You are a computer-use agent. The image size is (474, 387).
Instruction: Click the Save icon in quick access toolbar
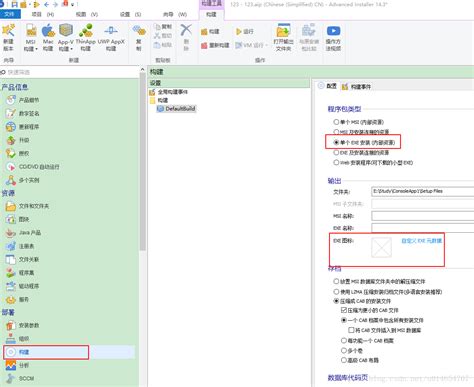[14, 4]
